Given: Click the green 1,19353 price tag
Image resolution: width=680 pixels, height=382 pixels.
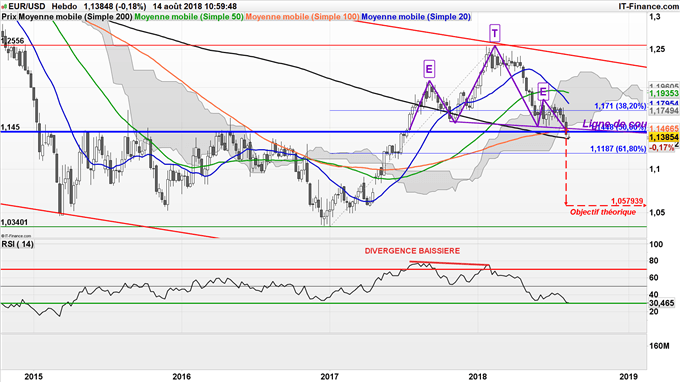Looking at the screenshot, I should pyautogui.click(x=664, y=94).
